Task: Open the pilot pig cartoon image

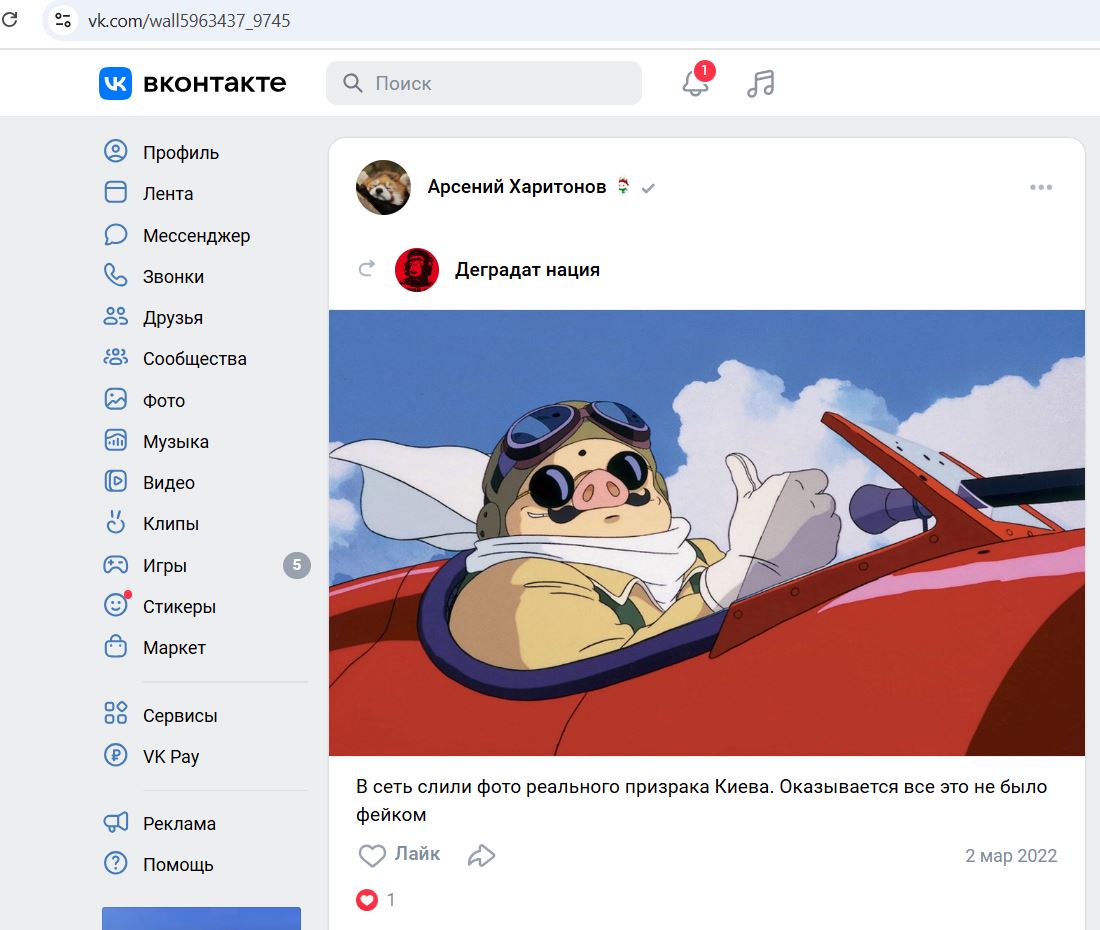Action: pyautogui.click(x=706, y=532)
